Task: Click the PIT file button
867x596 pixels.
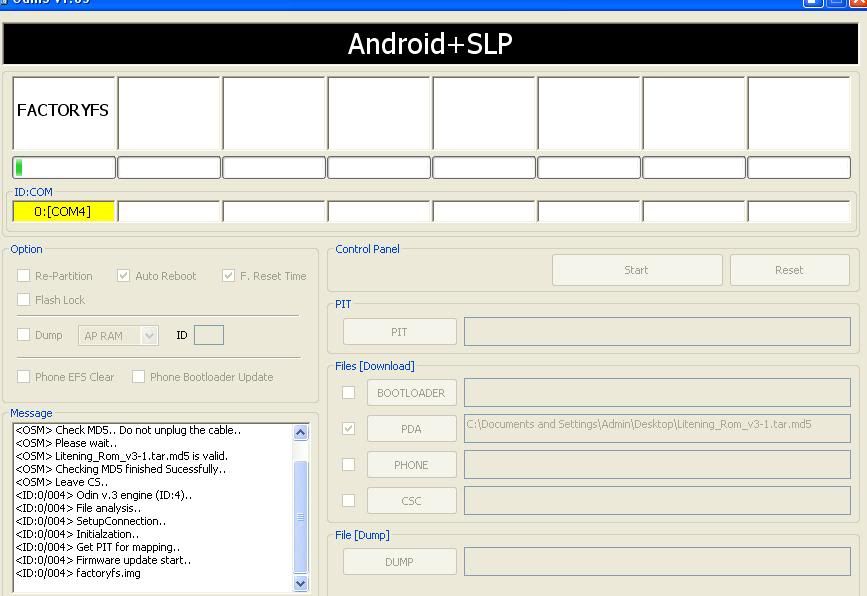Action: click(399, 332)
